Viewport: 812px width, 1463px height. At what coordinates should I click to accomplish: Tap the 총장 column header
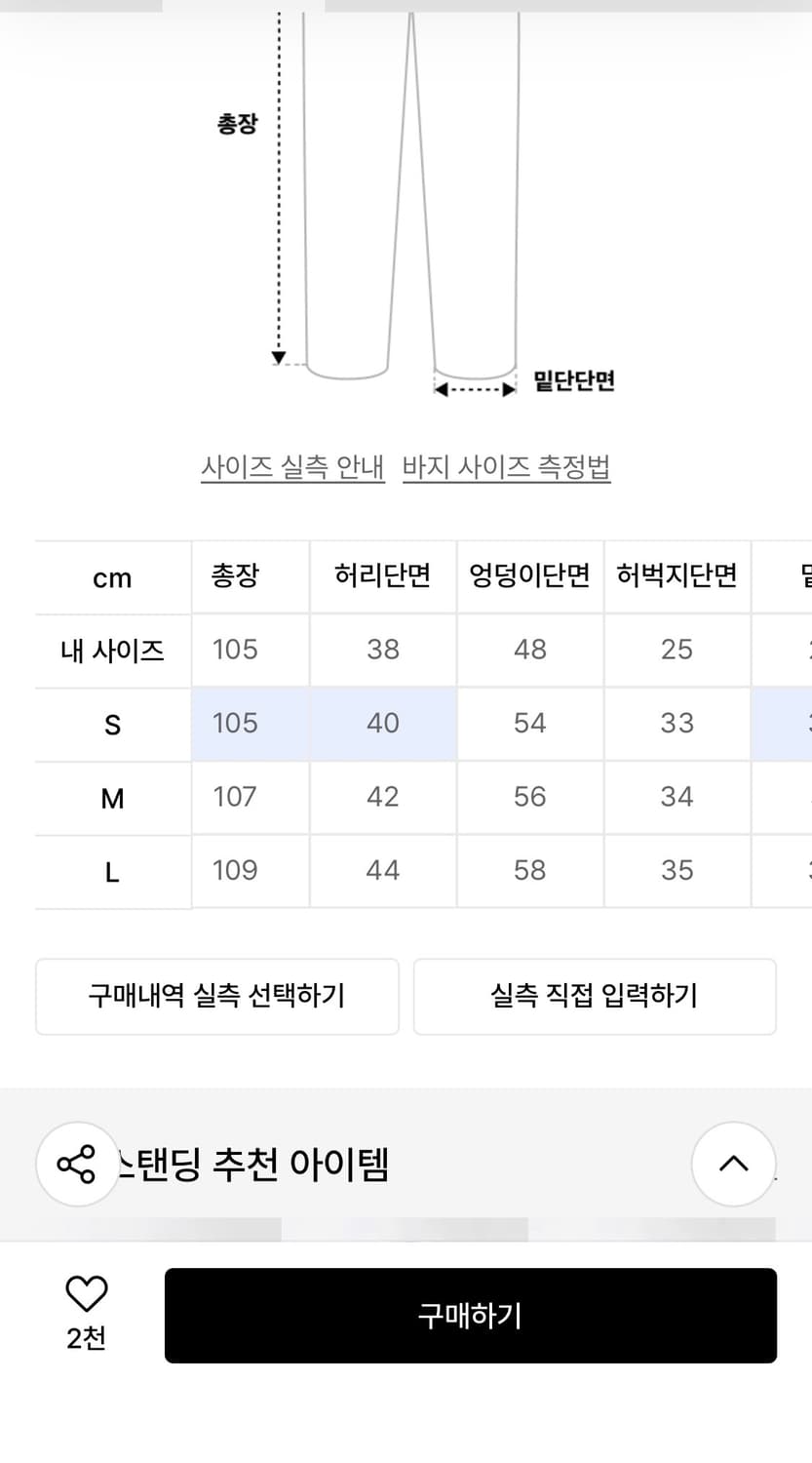pos(235,576)
